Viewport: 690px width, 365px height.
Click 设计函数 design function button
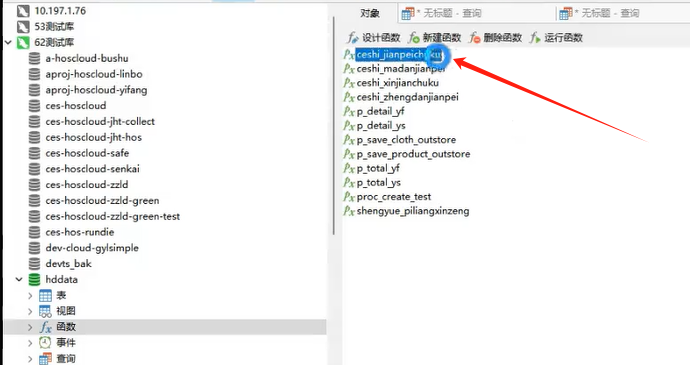point(374,38)
